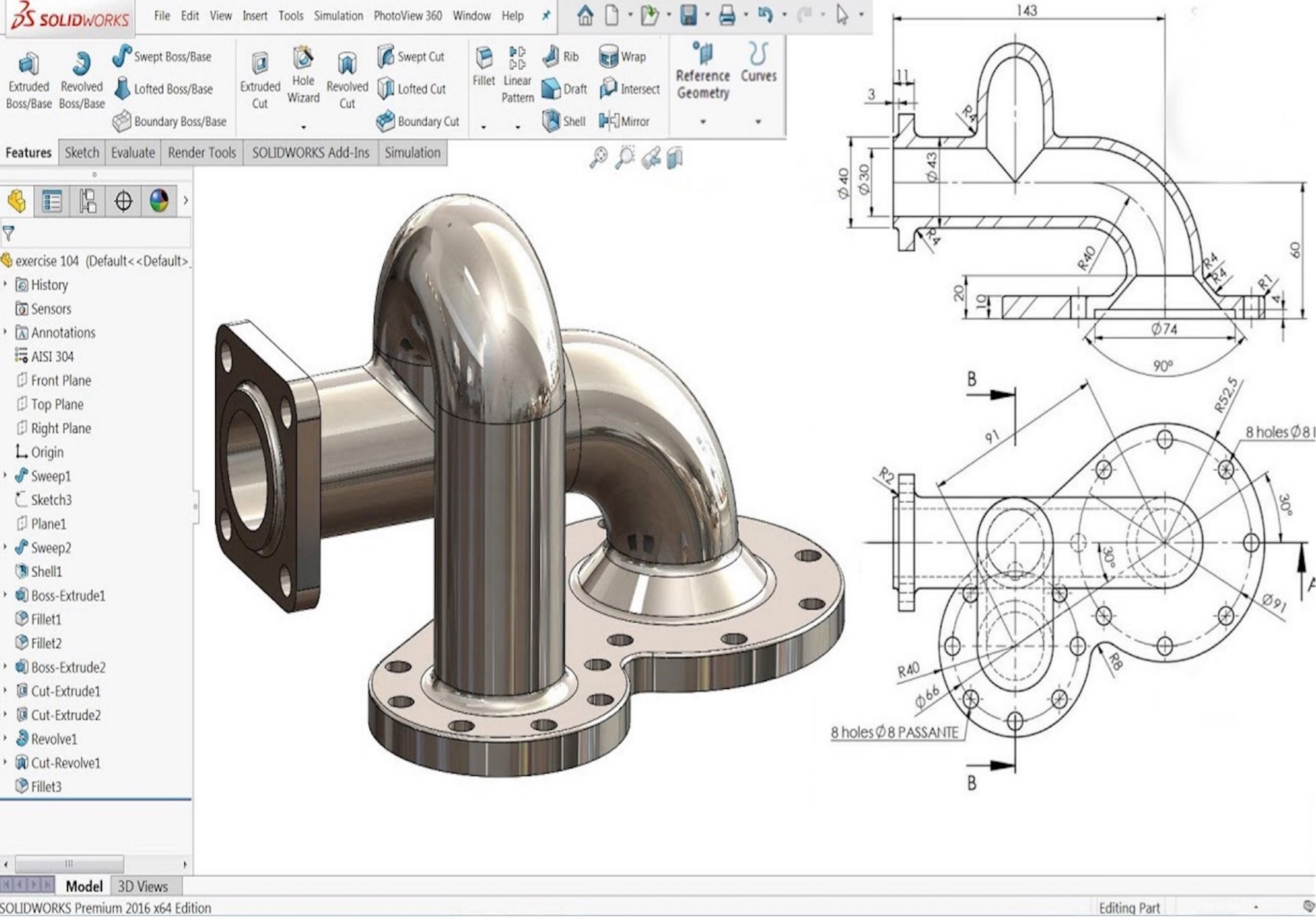Open the DisplayManager appearance sphere tab
This screenshot has width=1316, height=917.
point(159,201)
